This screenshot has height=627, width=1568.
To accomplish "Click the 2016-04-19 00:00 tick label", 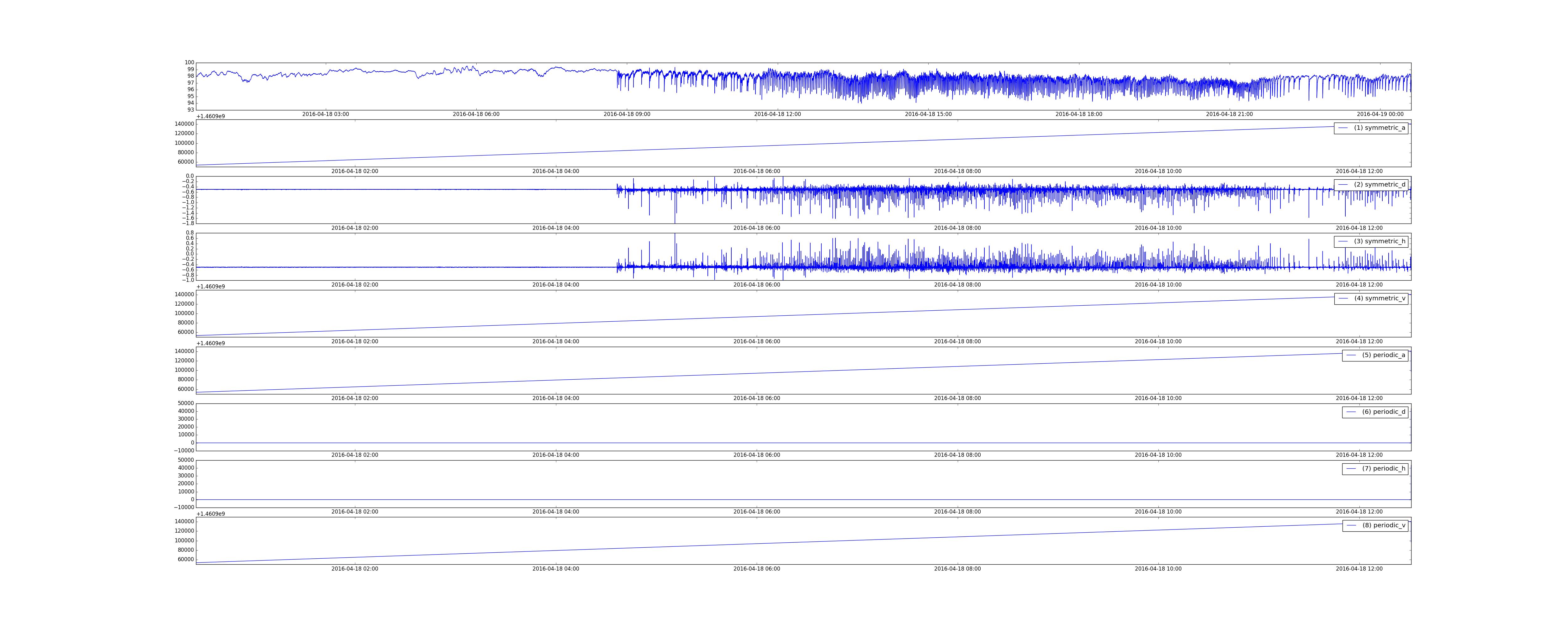I will 1380,114.
